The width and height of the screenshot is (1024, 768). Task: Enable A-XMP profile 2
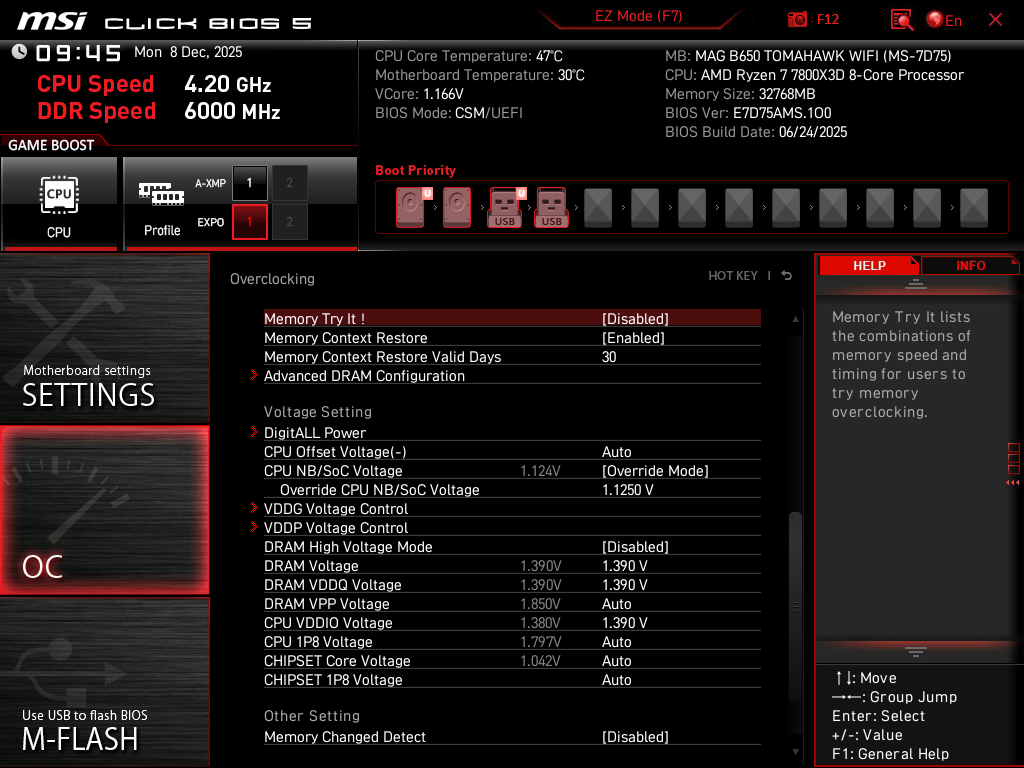289,183
